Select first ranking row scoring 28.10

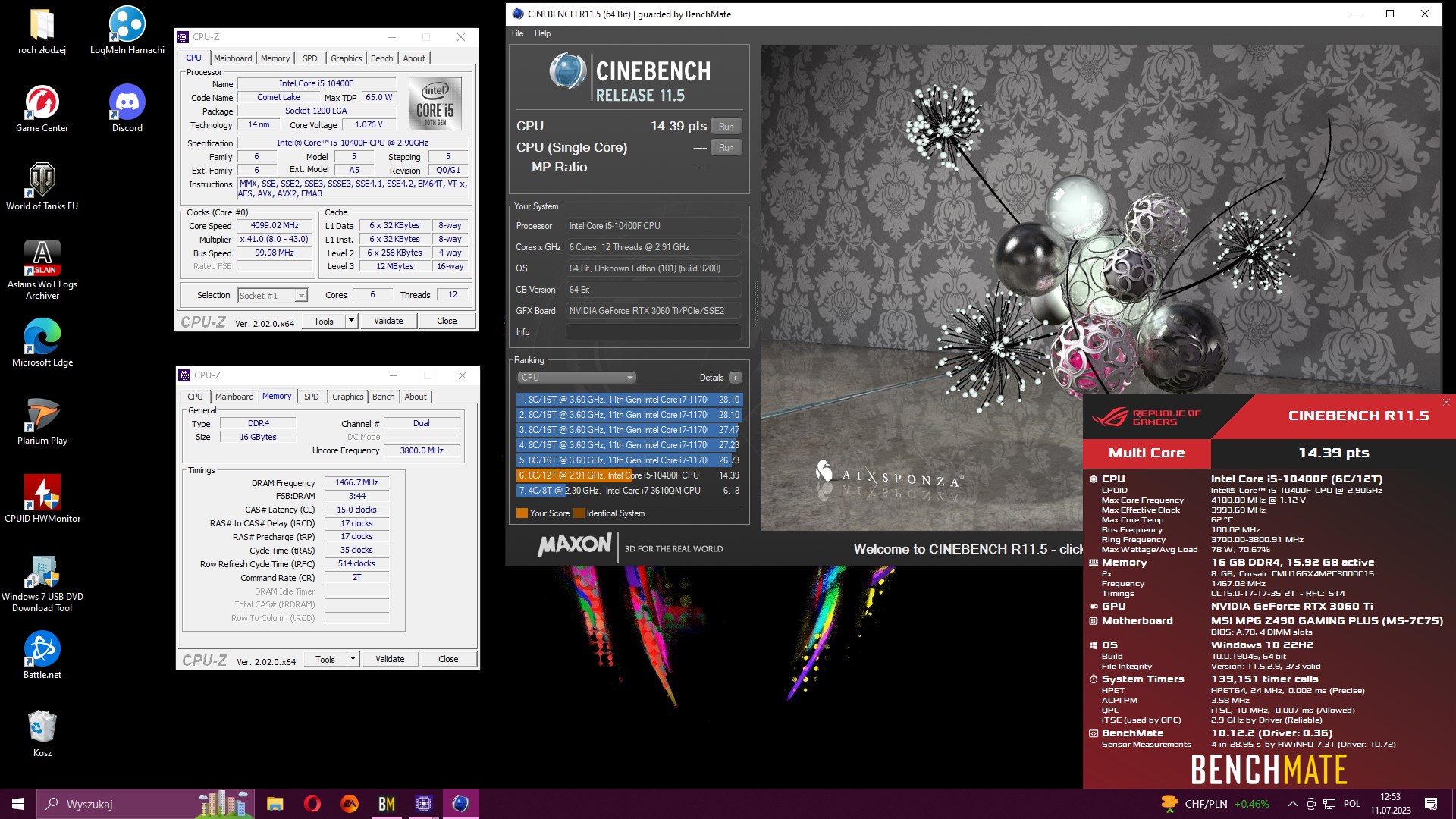(629, 400)
